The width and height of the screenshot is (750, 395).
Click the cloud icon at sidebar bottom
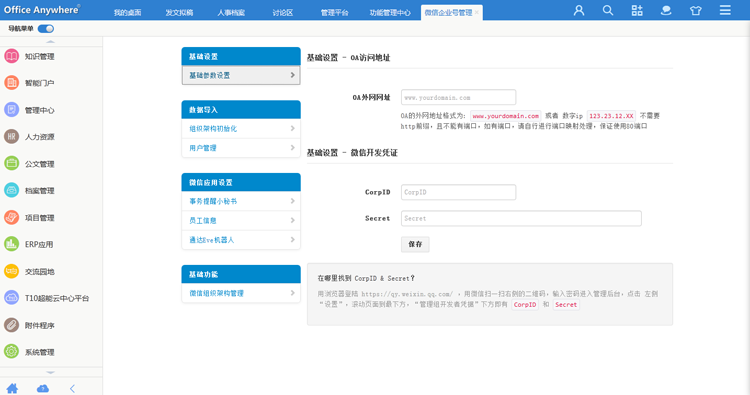[x=43, y=388]
